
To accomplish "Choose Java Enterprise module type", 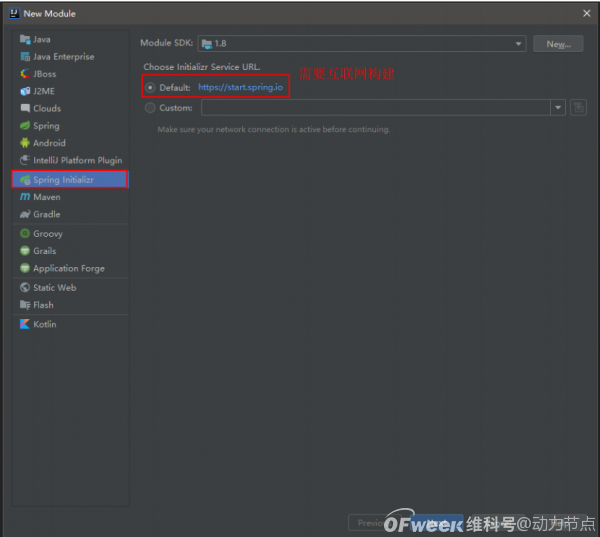I will tap(71, 57).
